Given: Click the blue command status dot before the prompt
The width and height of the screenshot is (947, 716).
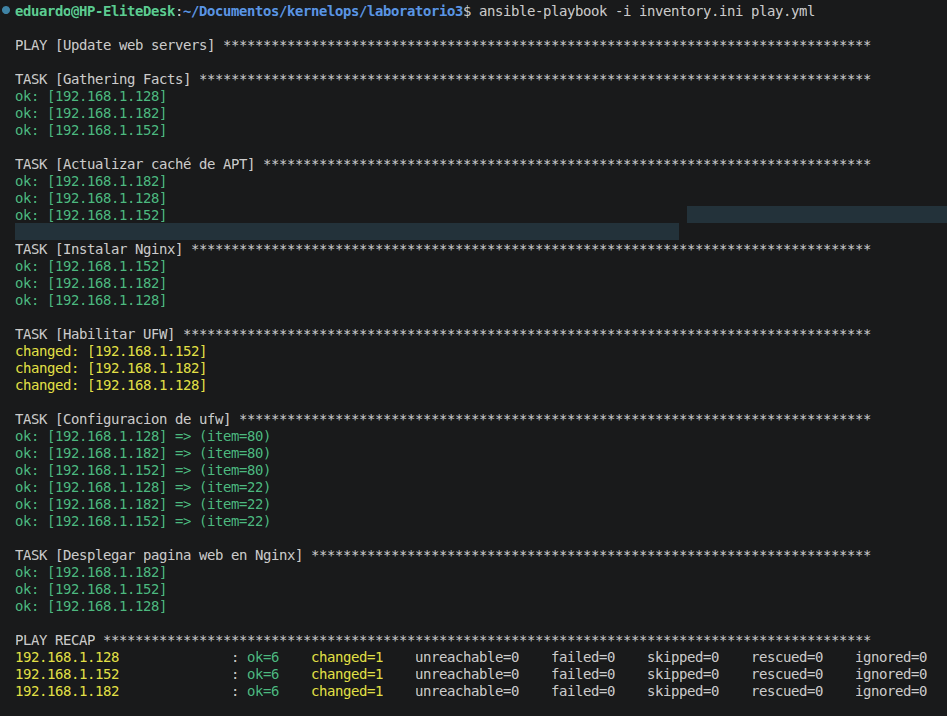Looking at the screenshot, I should 6,10.
